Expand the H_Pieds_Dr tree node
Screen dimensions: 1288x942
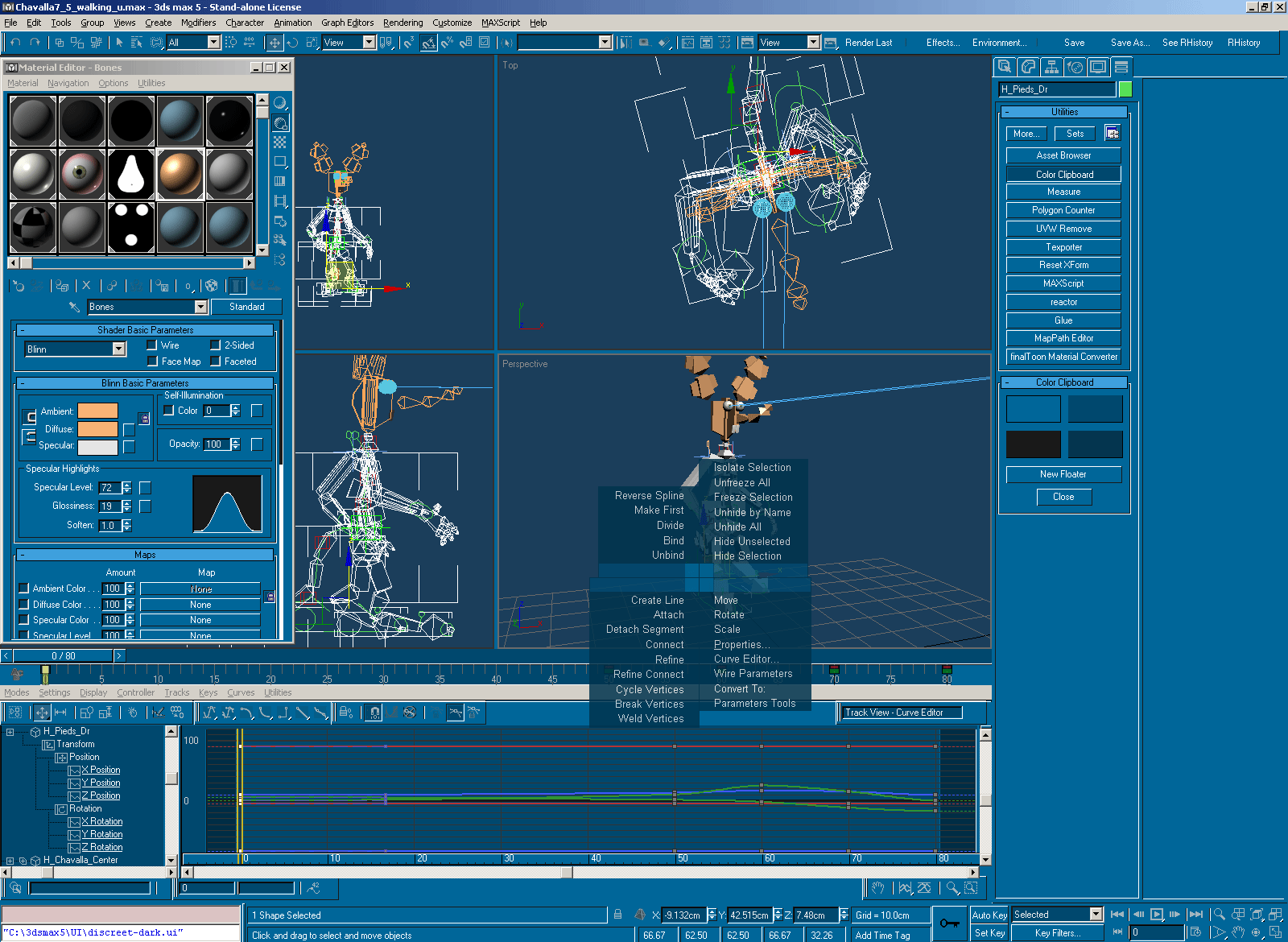[x=10, y=732]
